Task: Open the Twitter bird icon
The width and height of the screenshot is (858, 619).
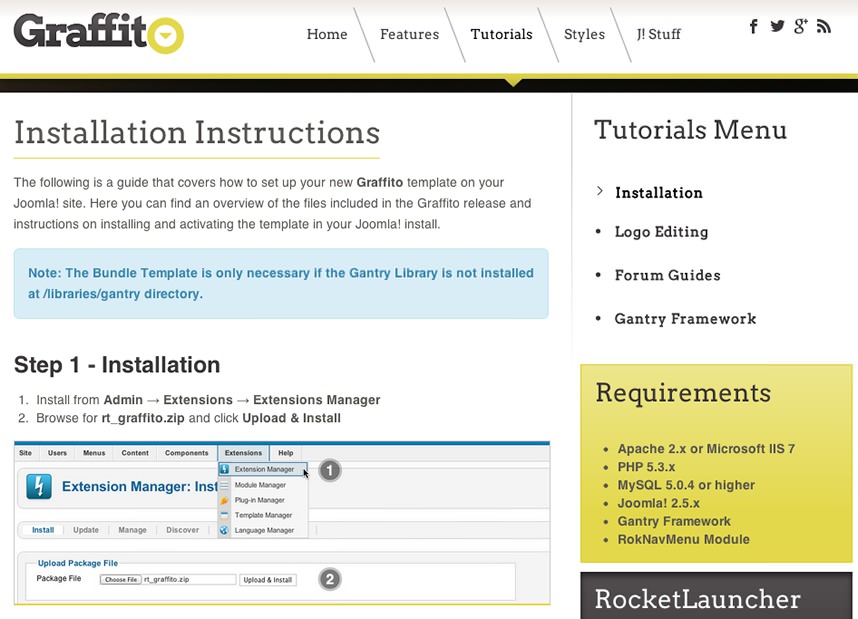Action: tap(777, 26)
